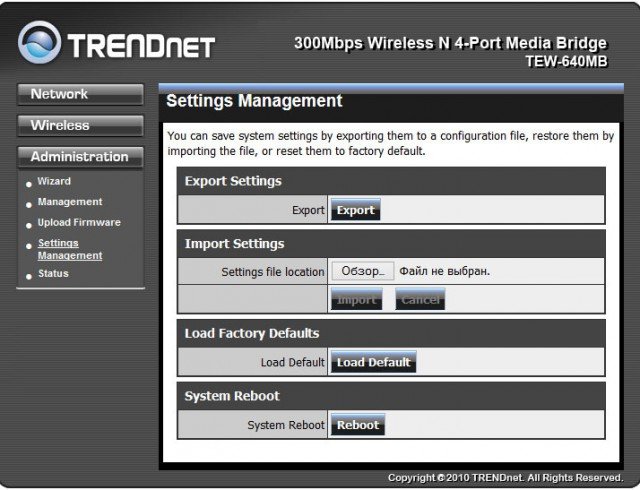
Task: Open the Upload Firmware page
Action: pos(78,222)
